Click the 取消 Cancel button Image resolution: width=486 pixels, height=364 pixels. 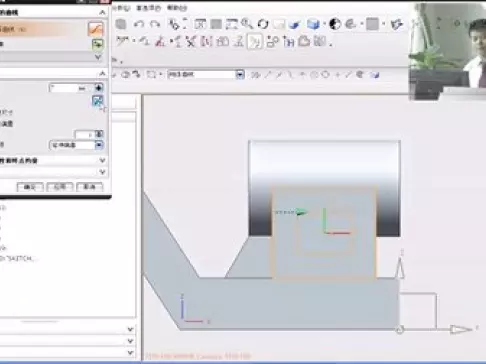coord(89,187)
